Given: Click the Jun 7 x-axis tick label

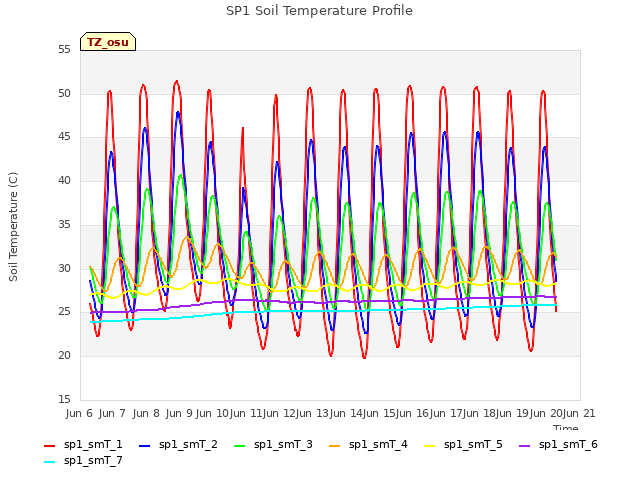Looking at the screenshot, I should click(112, 413).
